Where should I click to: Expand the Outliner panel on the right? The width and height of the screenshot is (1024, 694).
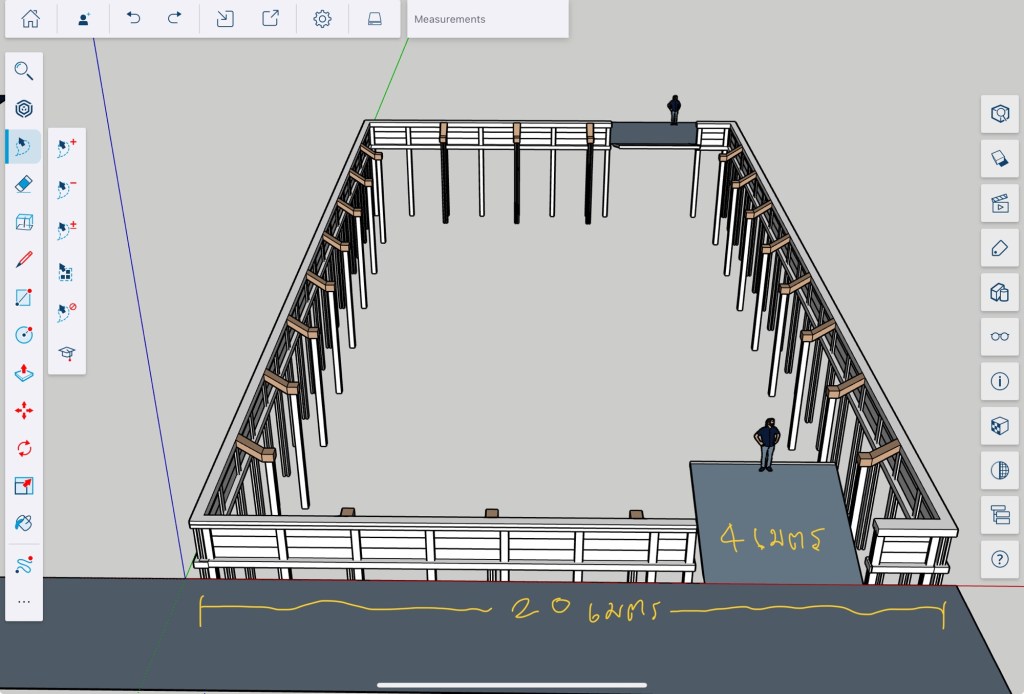pyautogui.click(x=999, y=514)
